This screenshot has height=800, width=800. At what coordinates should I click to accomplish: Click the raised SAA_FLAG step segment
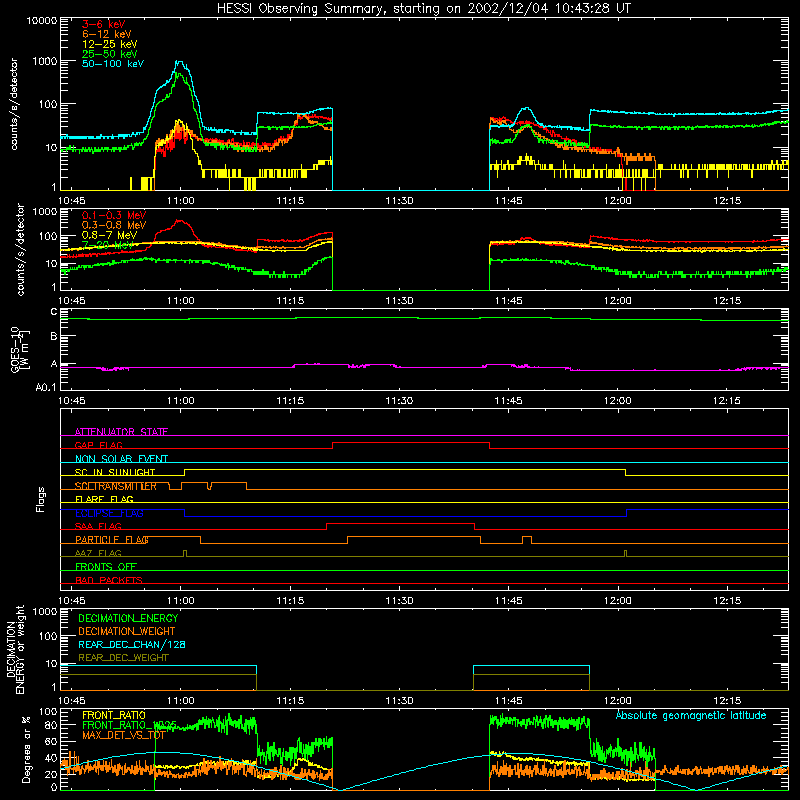pos(401,524)
